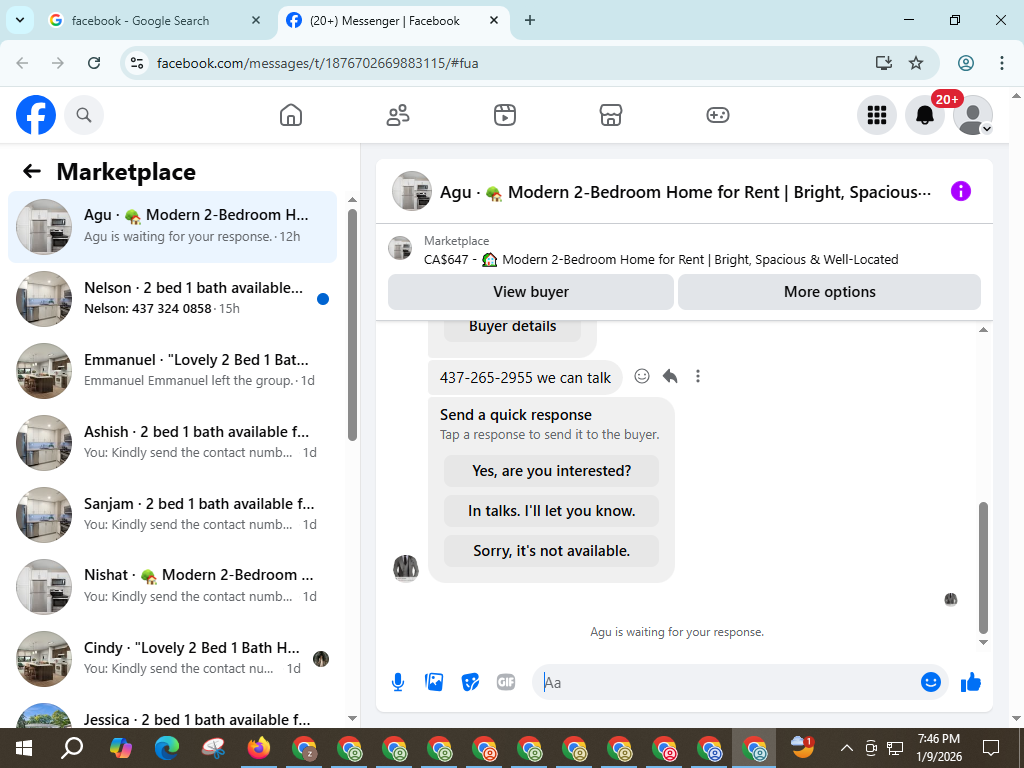Screen dimensions: 1024x768
Task: Close the facebook - Google Search tab
Action: click(256, 20)
